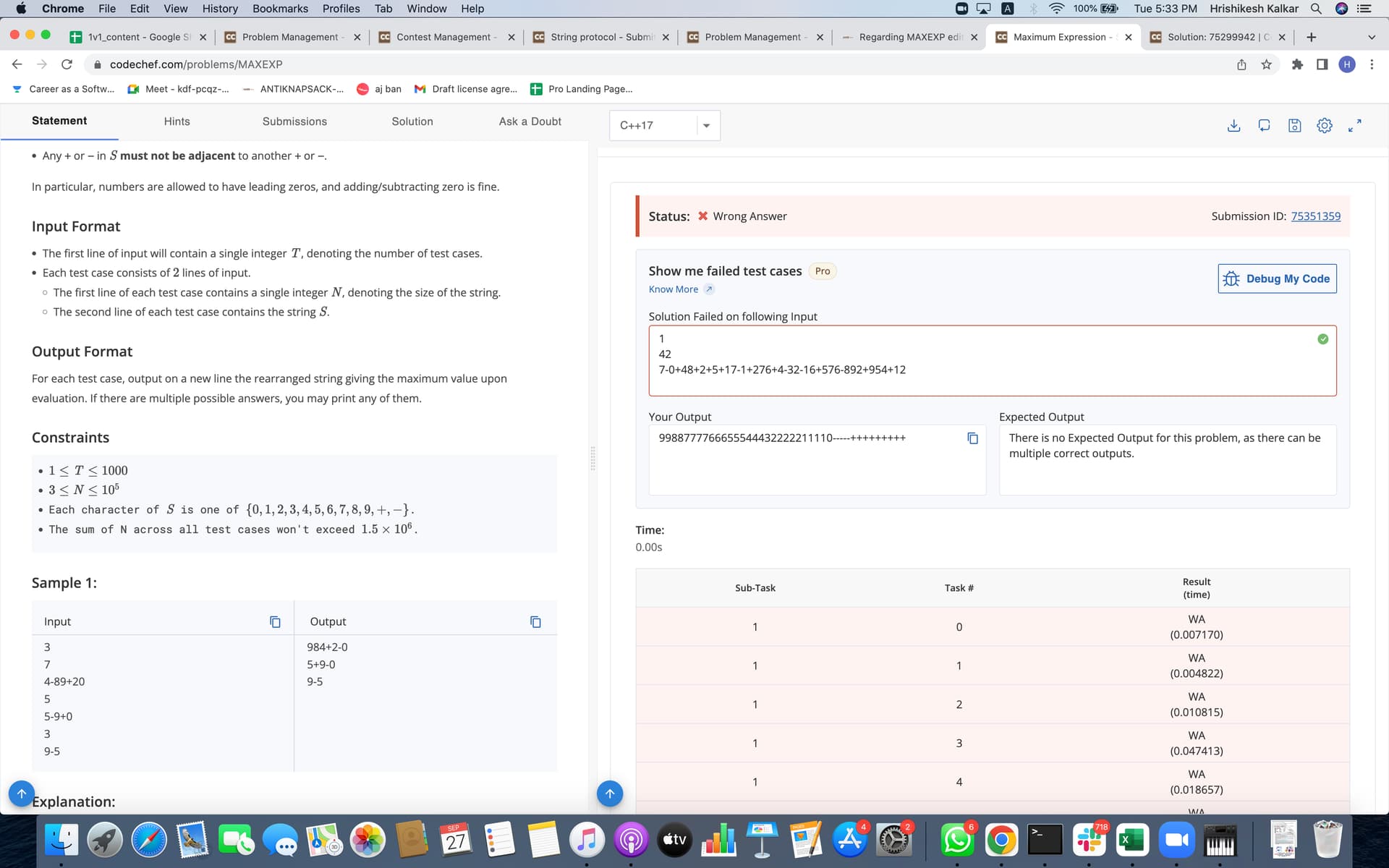Expand the Chrome tab search chevron
1389x868 pixels.
[1371, 37]
